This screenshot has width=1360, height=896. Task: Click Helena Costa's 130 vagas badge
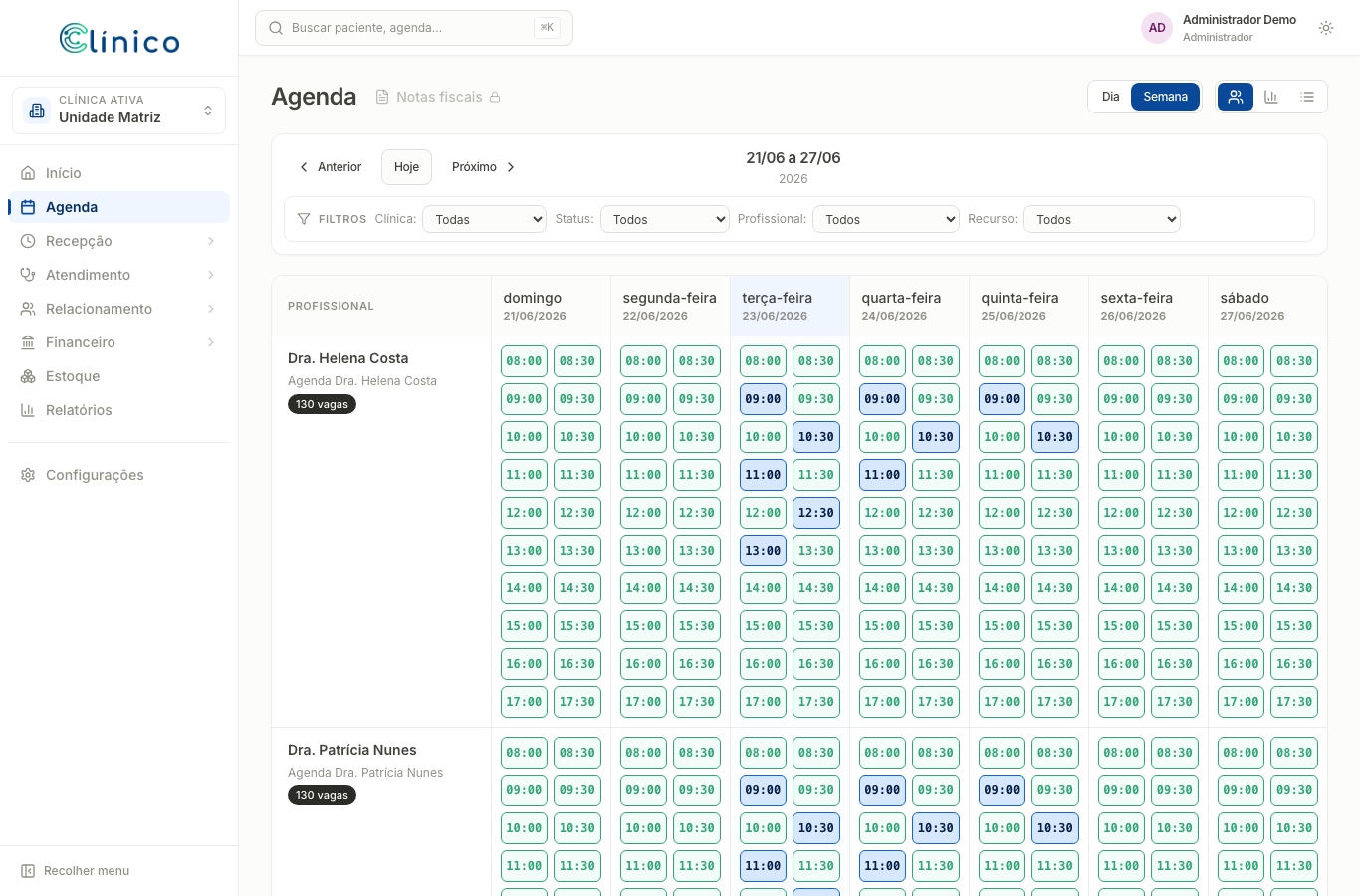click(x=322, y=404)
